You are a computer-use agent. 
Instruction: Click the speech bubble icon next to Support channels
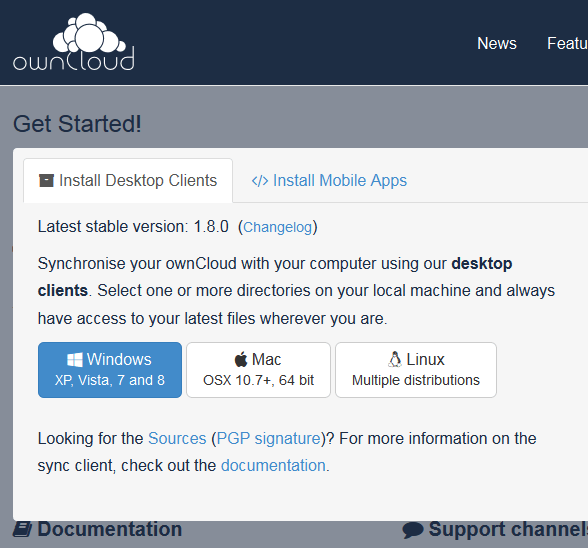(413, 530)
